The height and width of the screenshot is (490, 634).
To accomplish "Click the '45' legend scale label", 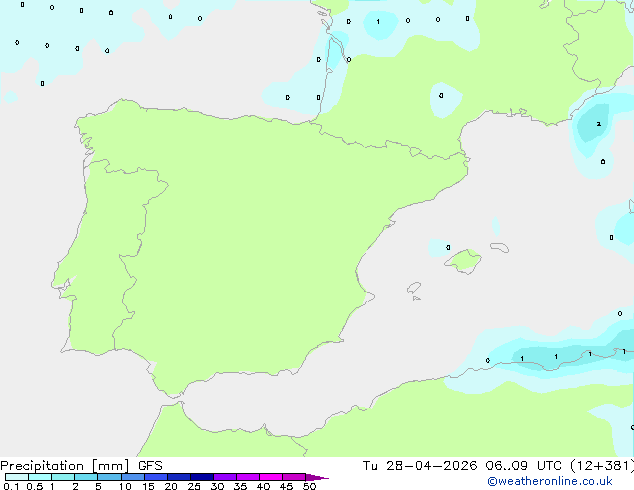I will [286, 486].
